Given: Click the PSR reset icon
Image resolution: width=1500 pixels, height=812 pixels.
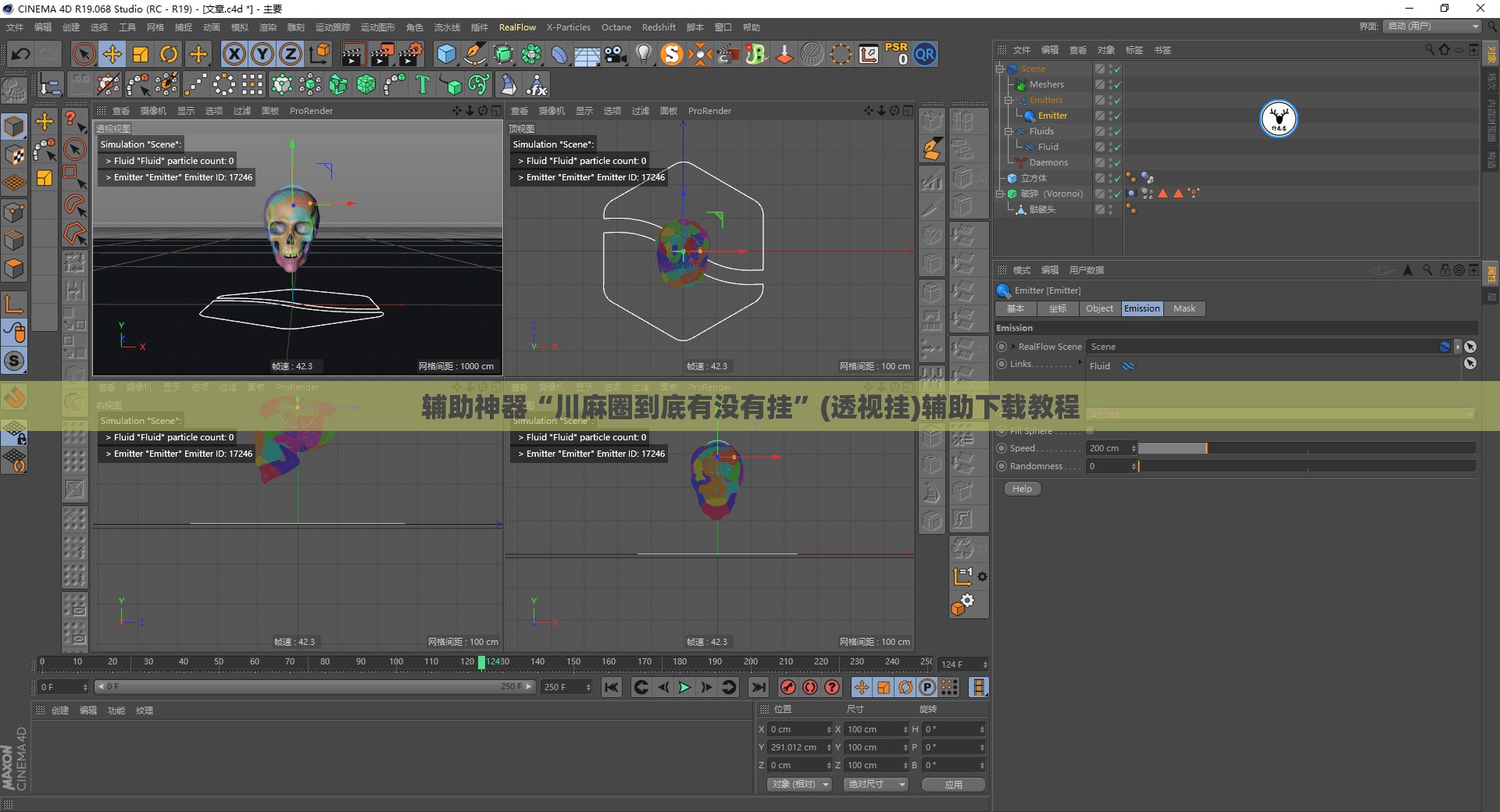Looking at the screenshot, I should tap(896, 54).
